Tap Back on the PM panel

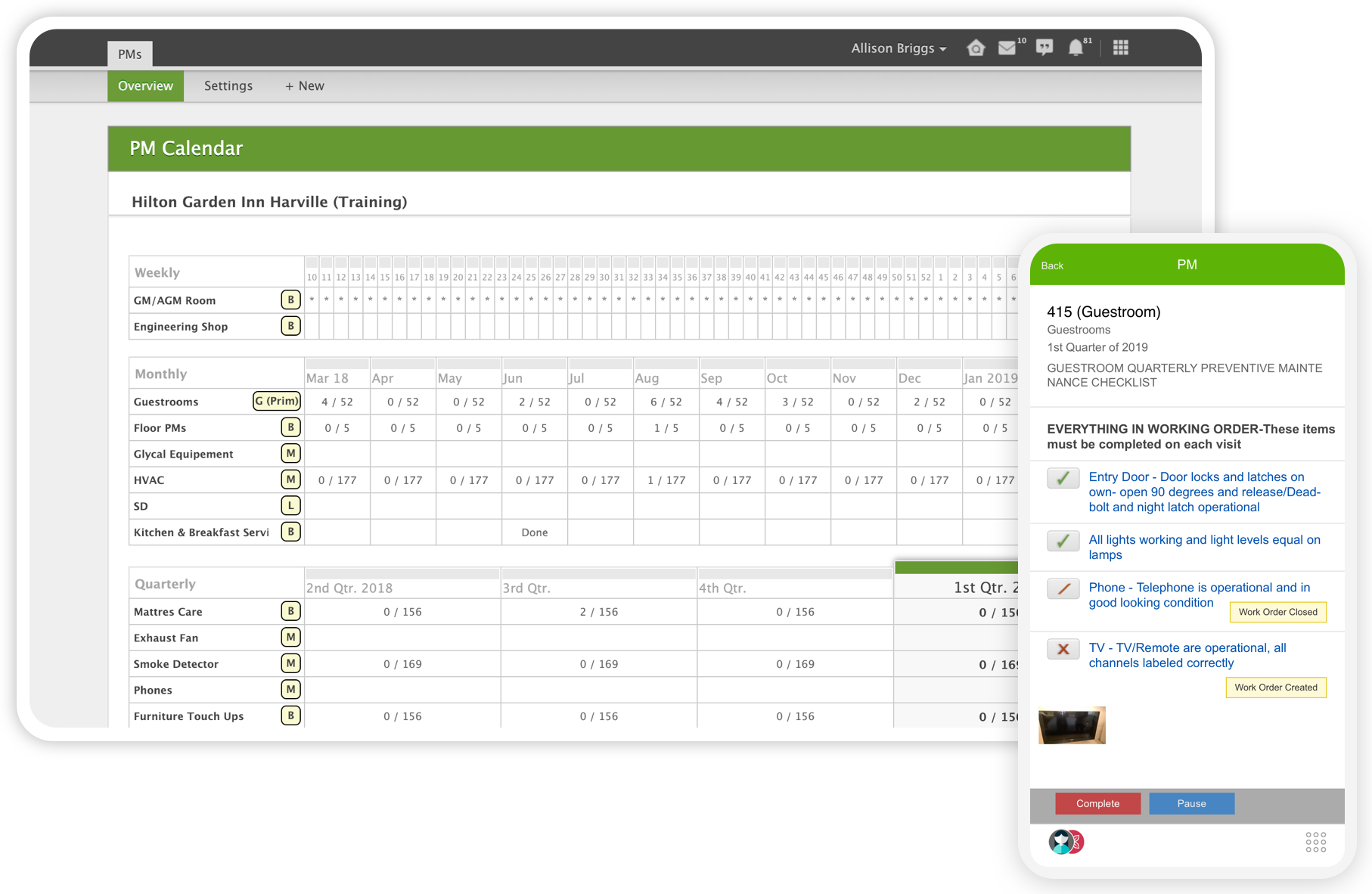(1052, 265)
